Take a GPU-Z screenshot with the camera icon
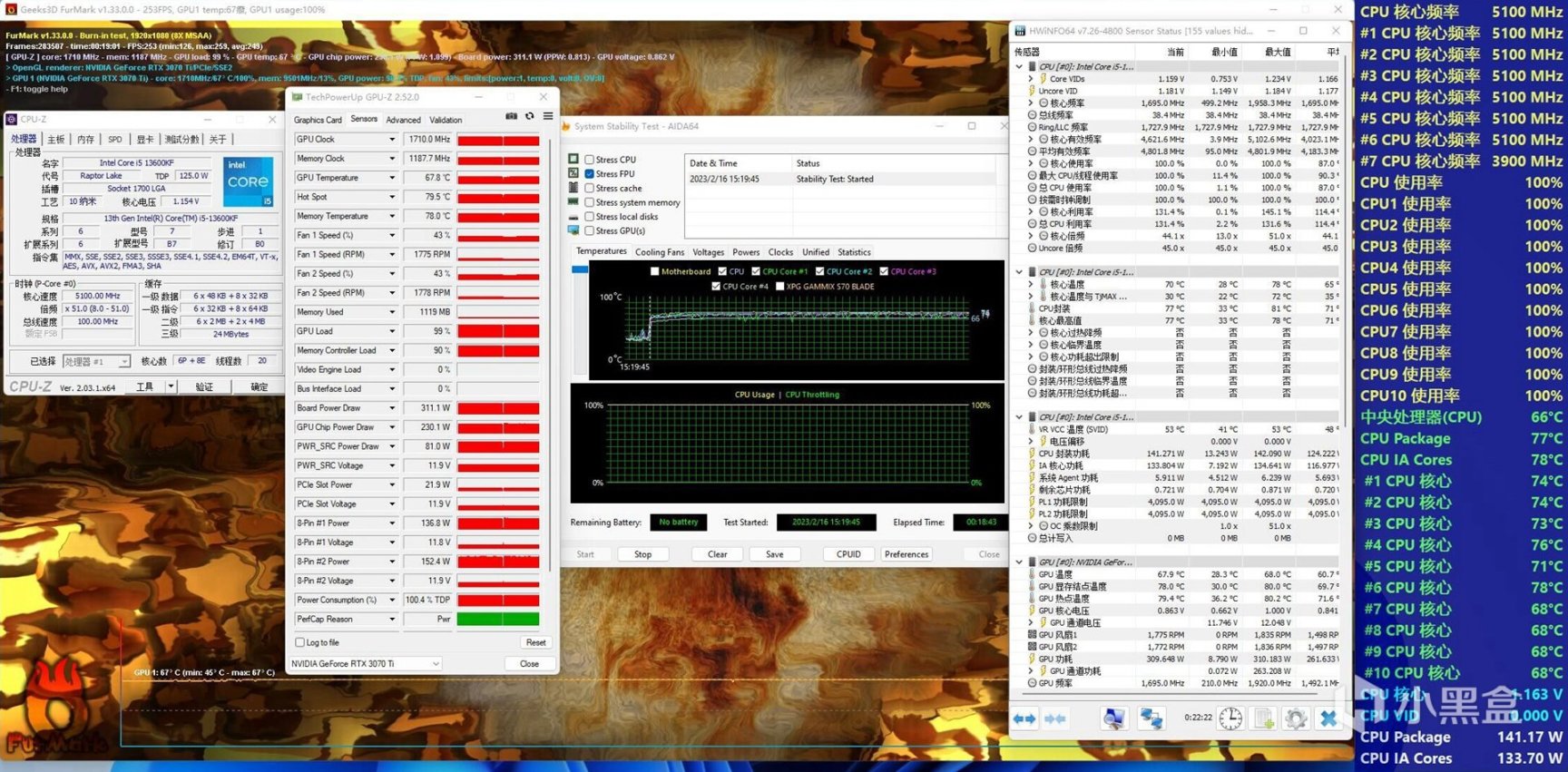This screenshot has height=772, width=1568. pos(512,117)
